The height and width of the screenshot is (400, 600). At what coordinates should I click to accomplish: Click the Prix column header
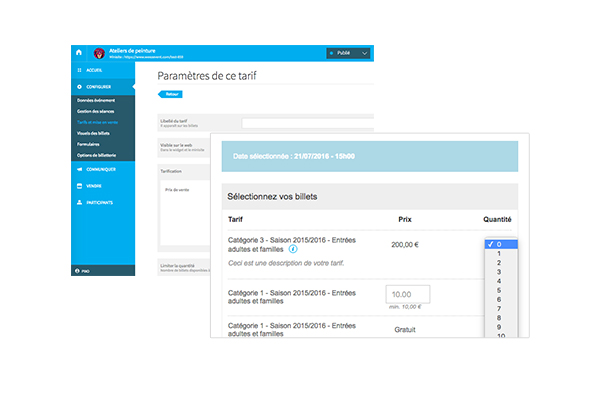(x=405, y=219)
